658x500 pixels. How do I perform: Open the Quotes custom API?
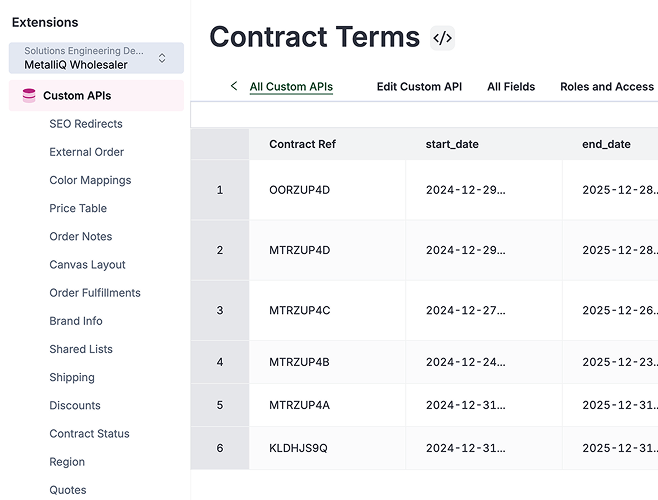68,490
